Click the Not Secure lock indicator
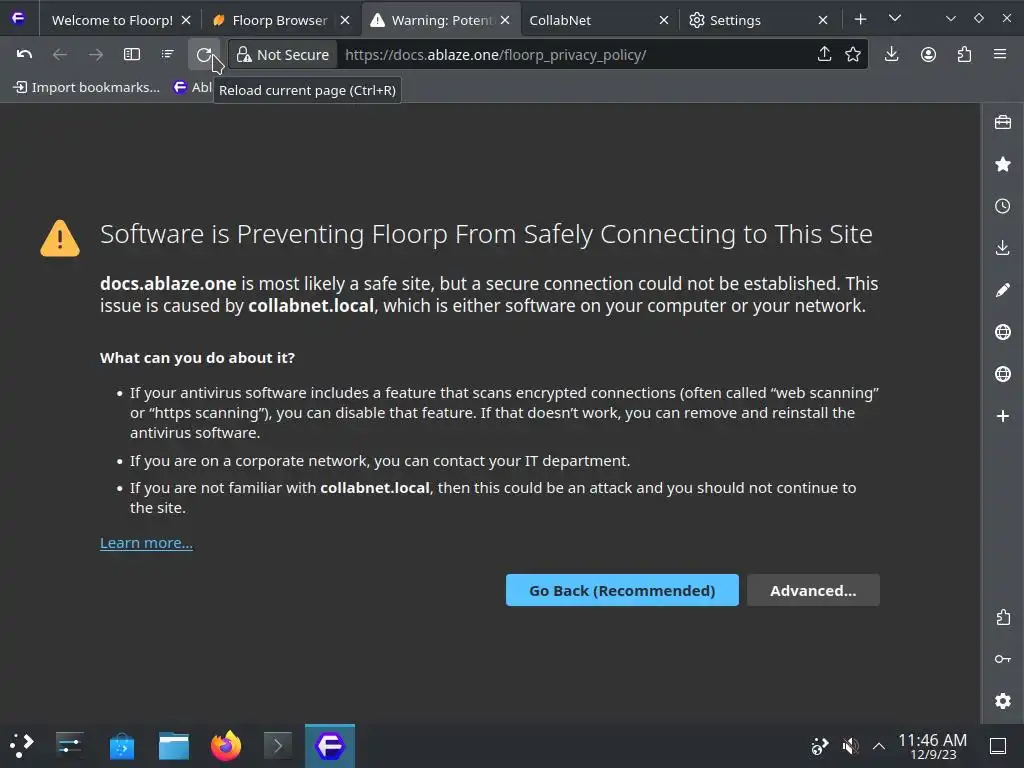Viewport: 1024px width, 768px height. [283, 55]
